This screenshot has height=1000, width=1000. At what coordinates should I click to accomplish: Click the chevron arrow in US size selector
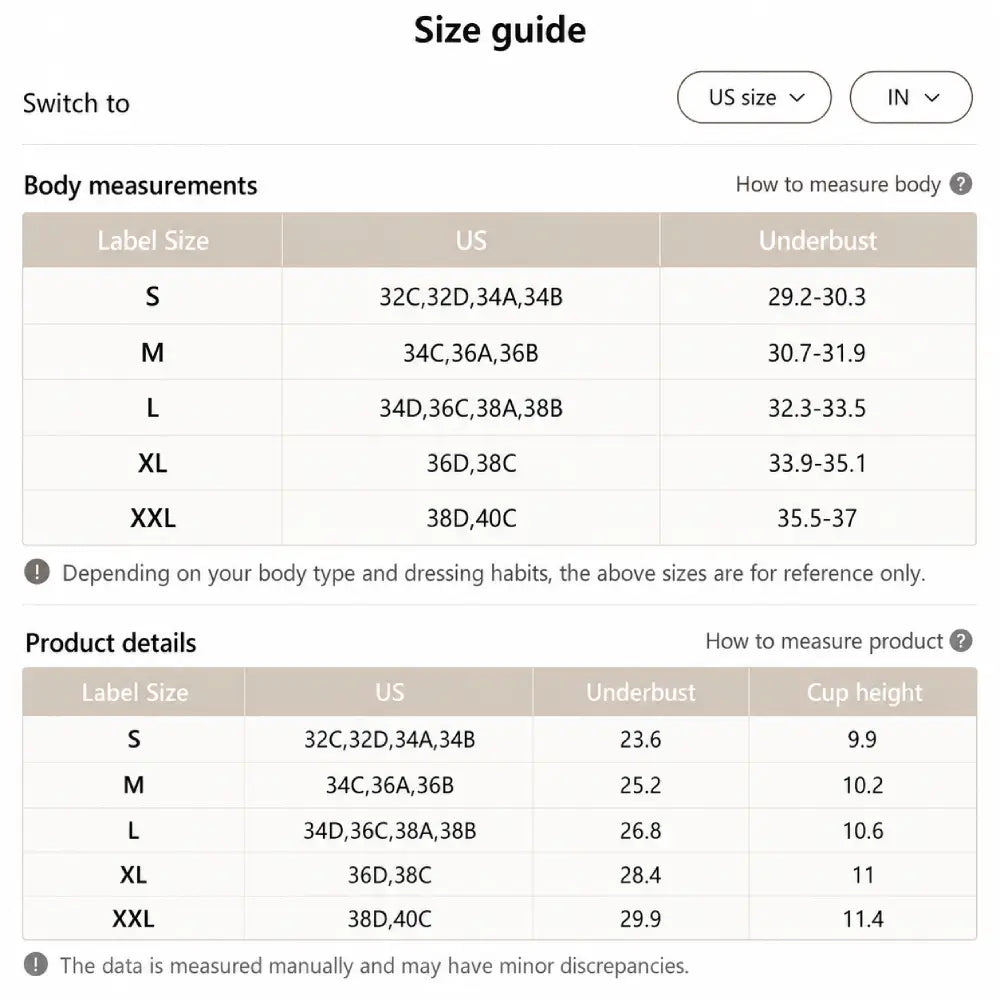[x=797, y=98]
